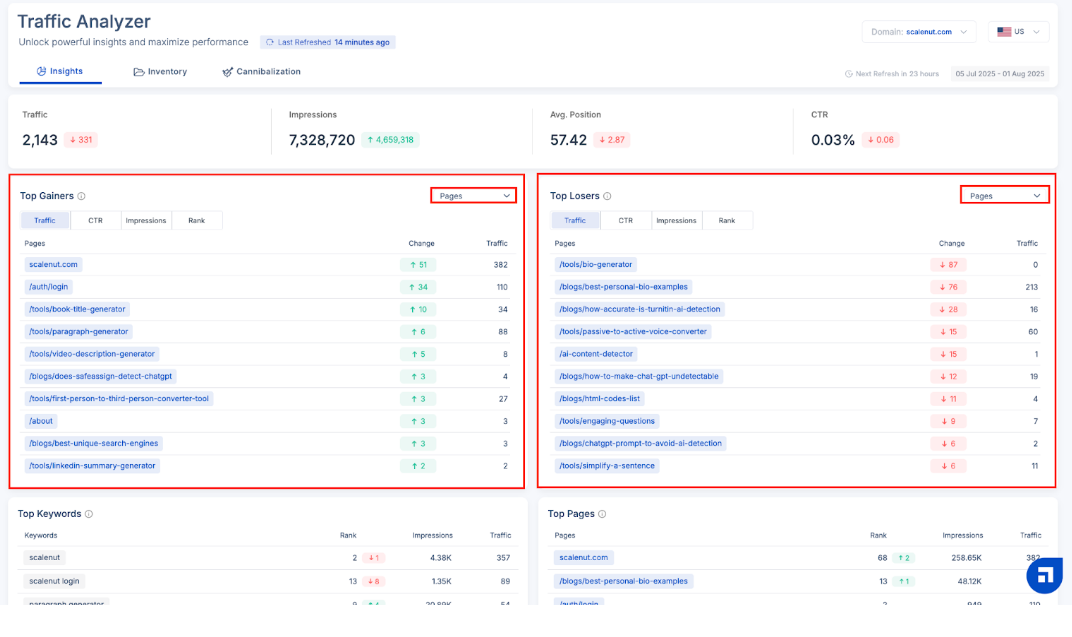
Task: Open the Cannibalization tab
Action: tap(261, 72)
